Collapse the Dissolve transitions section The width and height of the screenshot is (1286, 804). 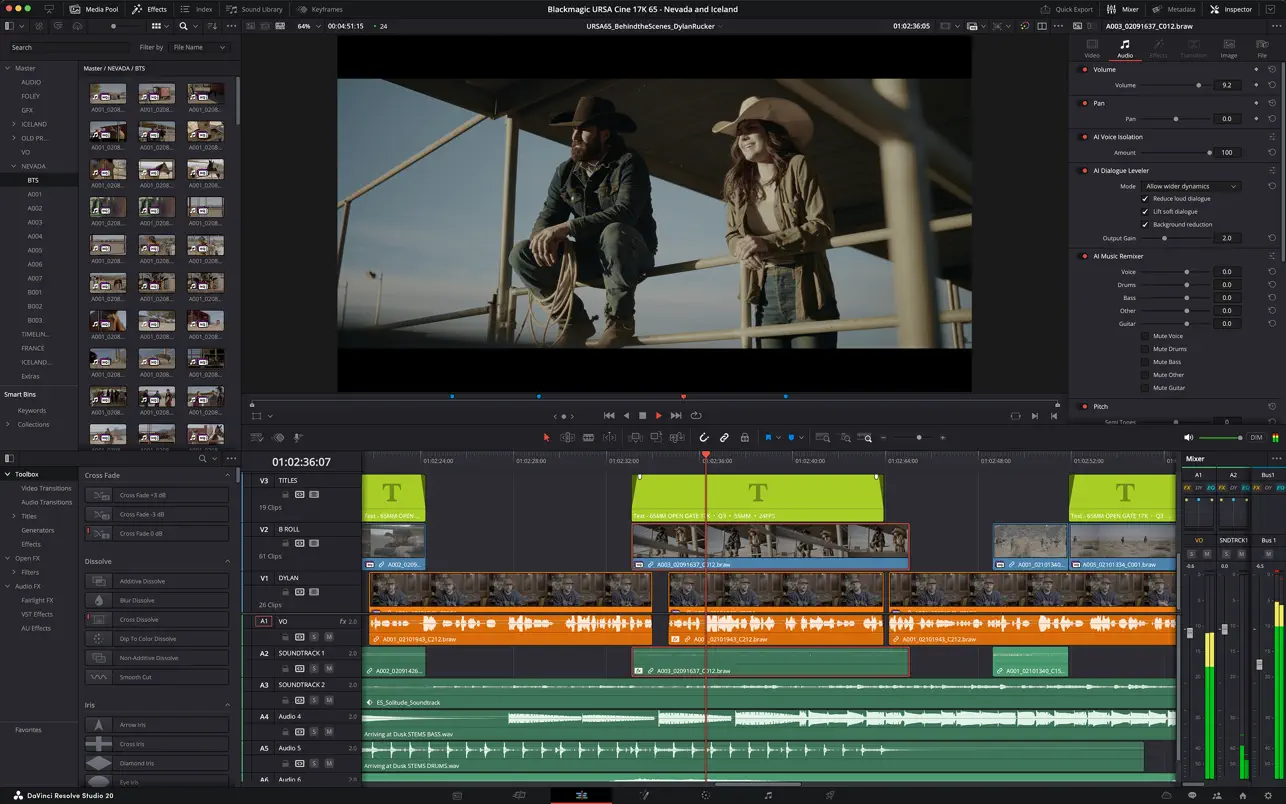coord(228,561)
